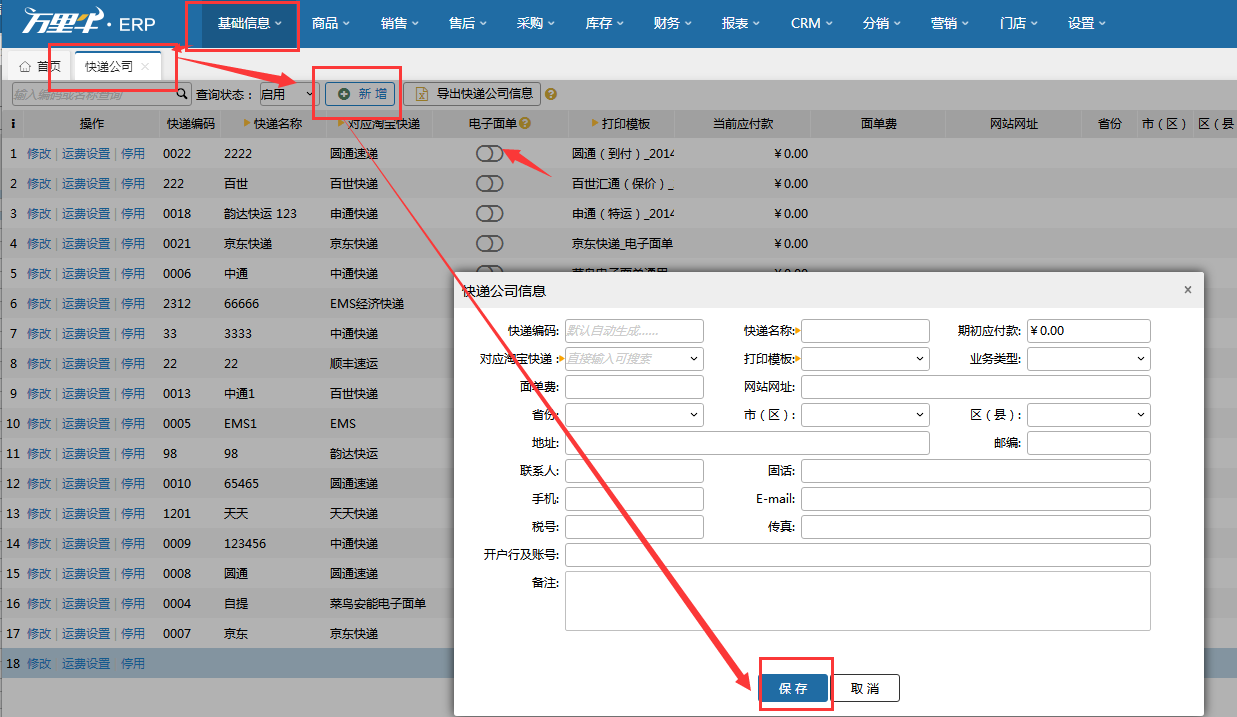Open the 业务类型 dropdown
Image resolution: width=1237 pixels, height=717 pixels.
1089,358
